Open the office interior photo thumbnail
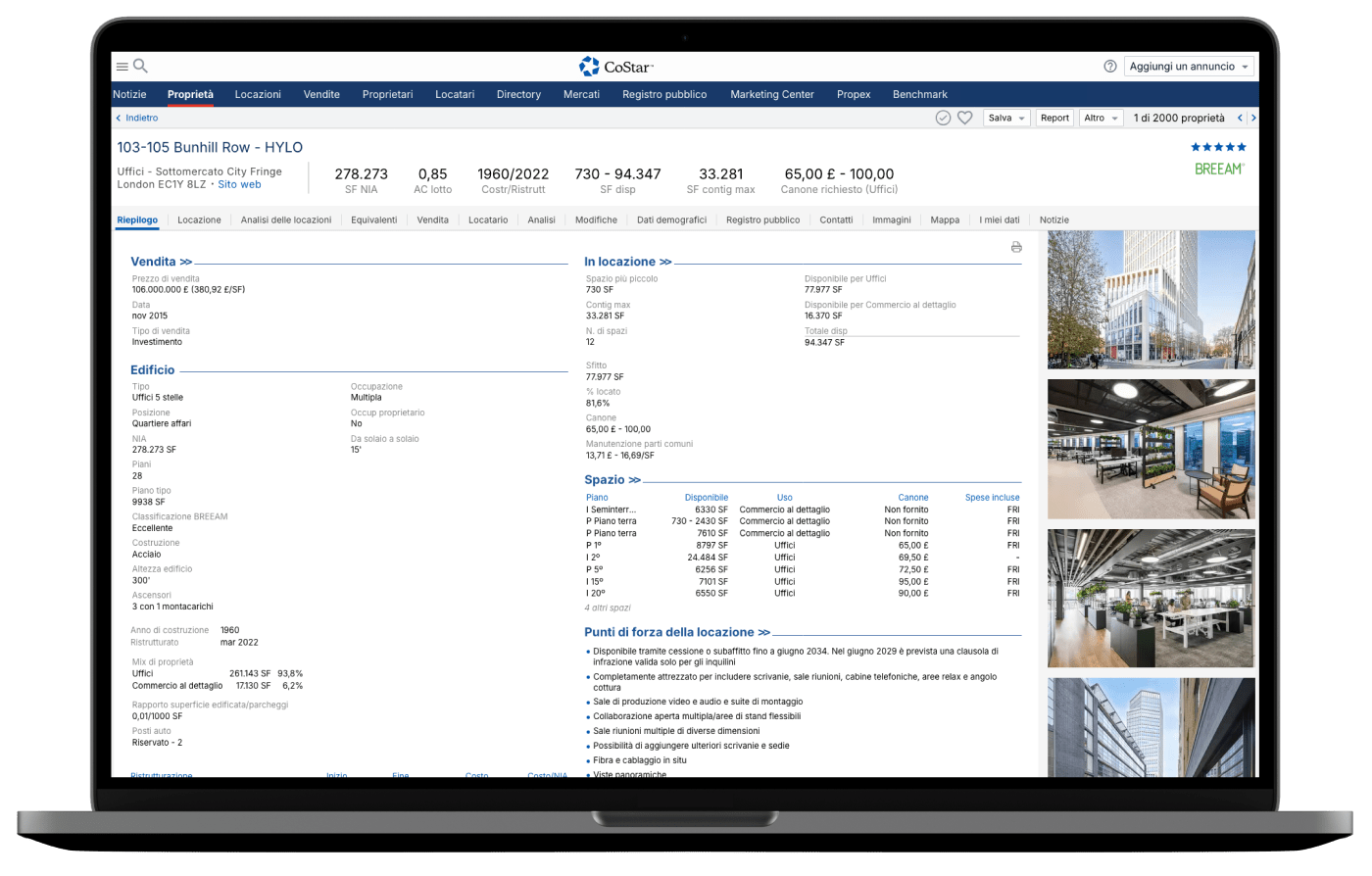This screenshot has width=1372, height=876. [1151, 449]
